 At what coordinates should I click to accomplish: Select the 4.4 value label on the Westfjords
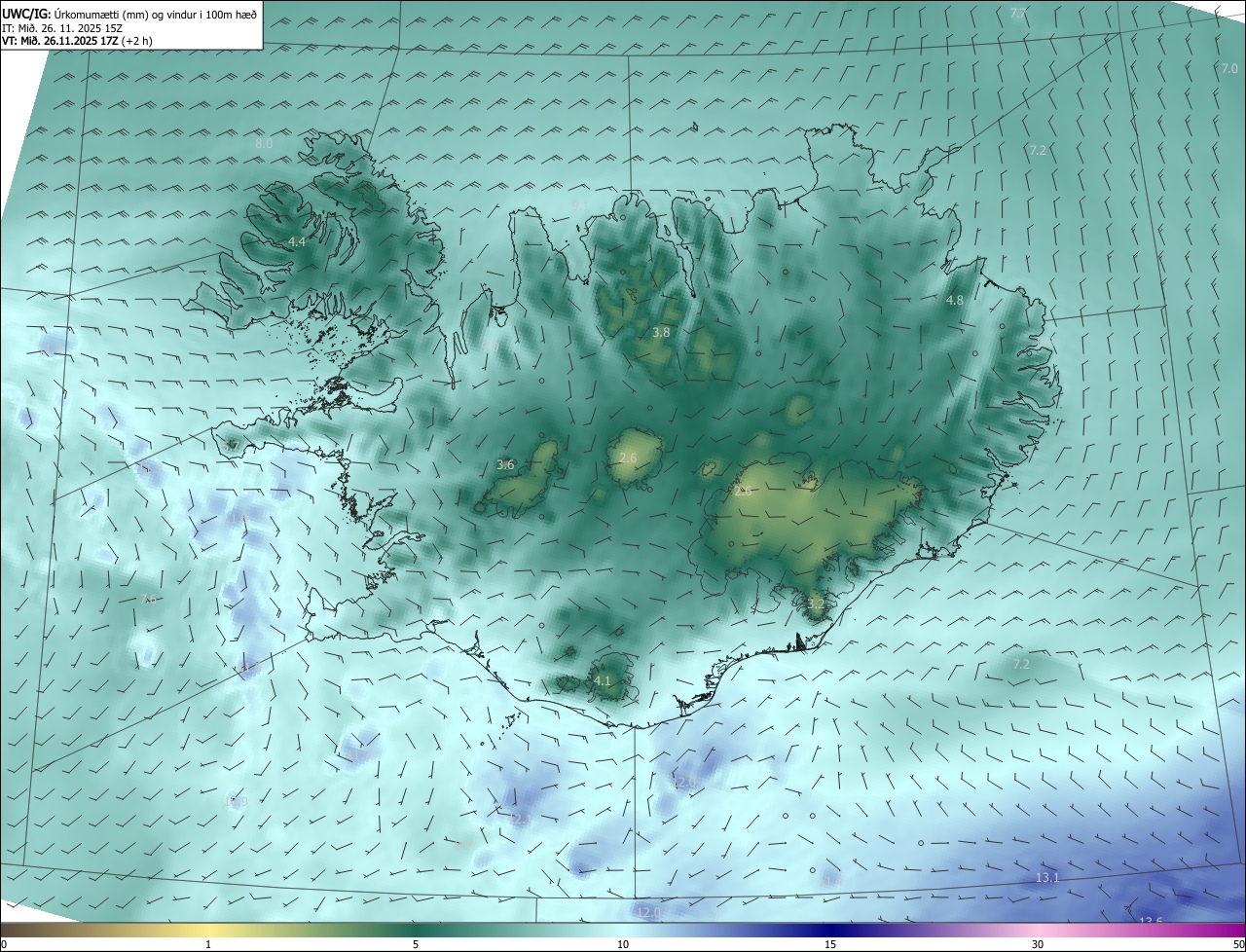click(296, 241)
